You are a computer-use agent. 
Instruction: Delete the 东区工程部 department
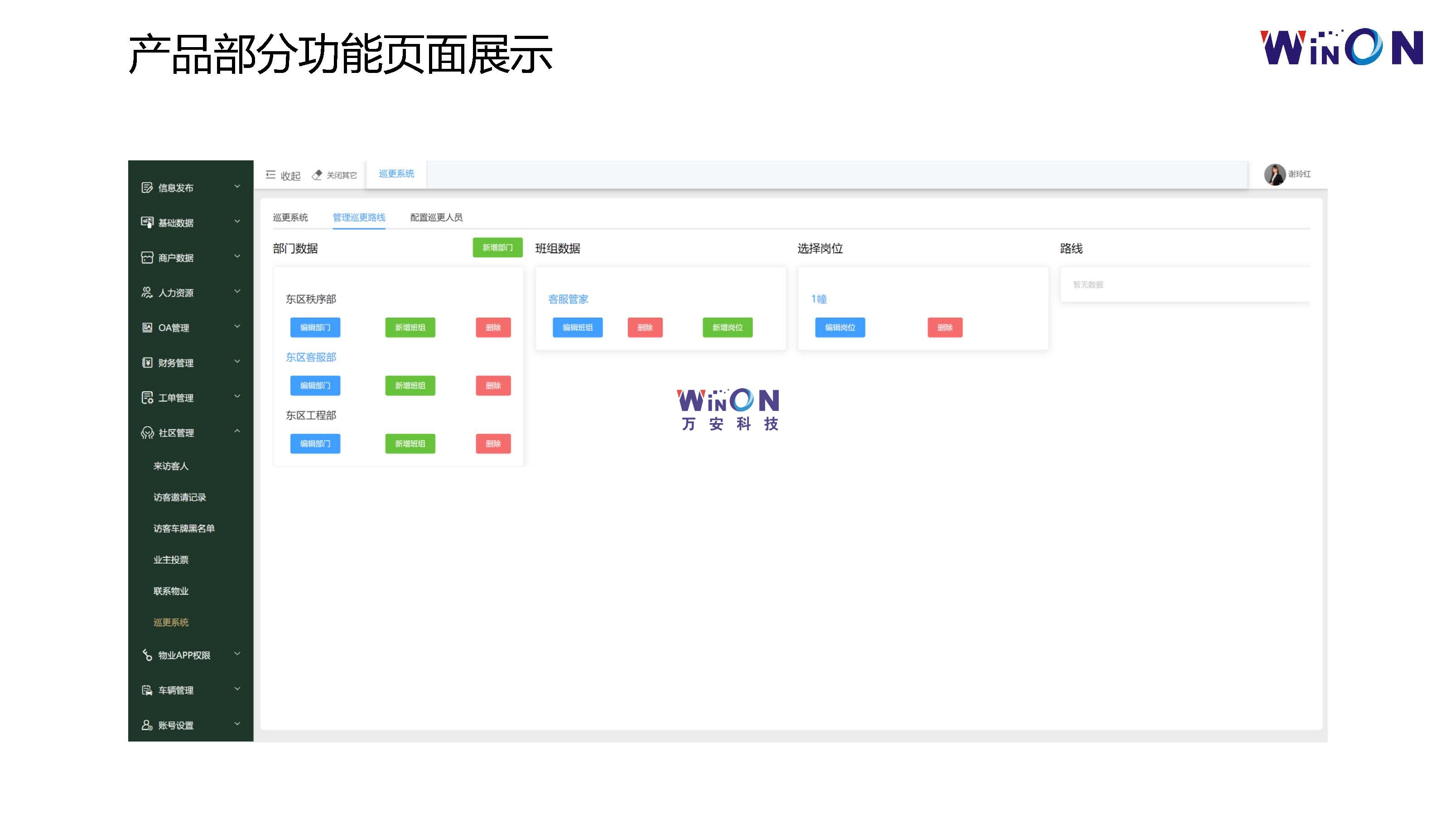click(493, 444)
